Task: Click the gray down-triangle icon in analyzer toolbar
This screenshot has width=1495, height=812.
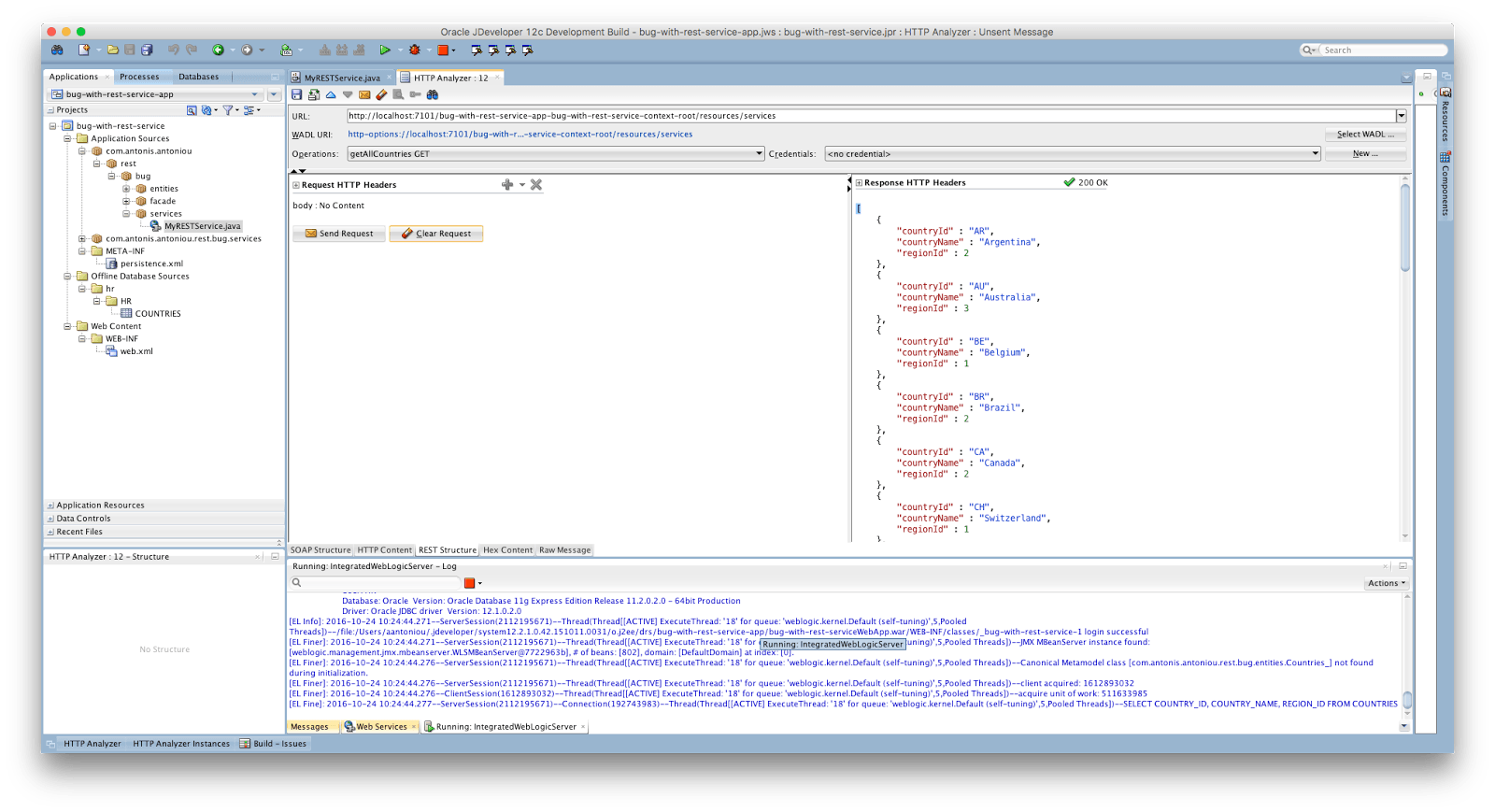Action: (x=348, y=94)
